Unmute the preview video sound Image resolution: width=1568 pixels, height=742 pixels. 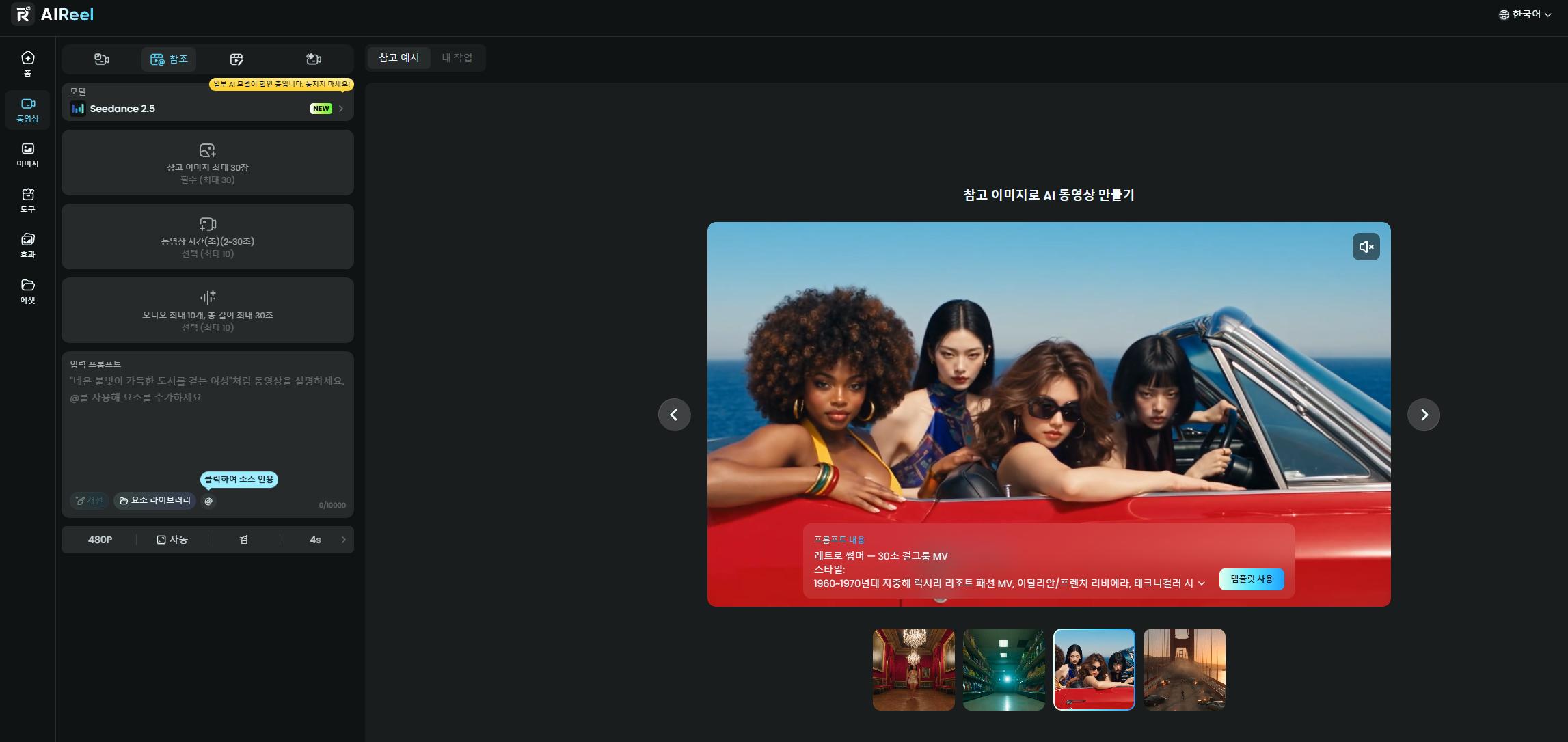1366,247
